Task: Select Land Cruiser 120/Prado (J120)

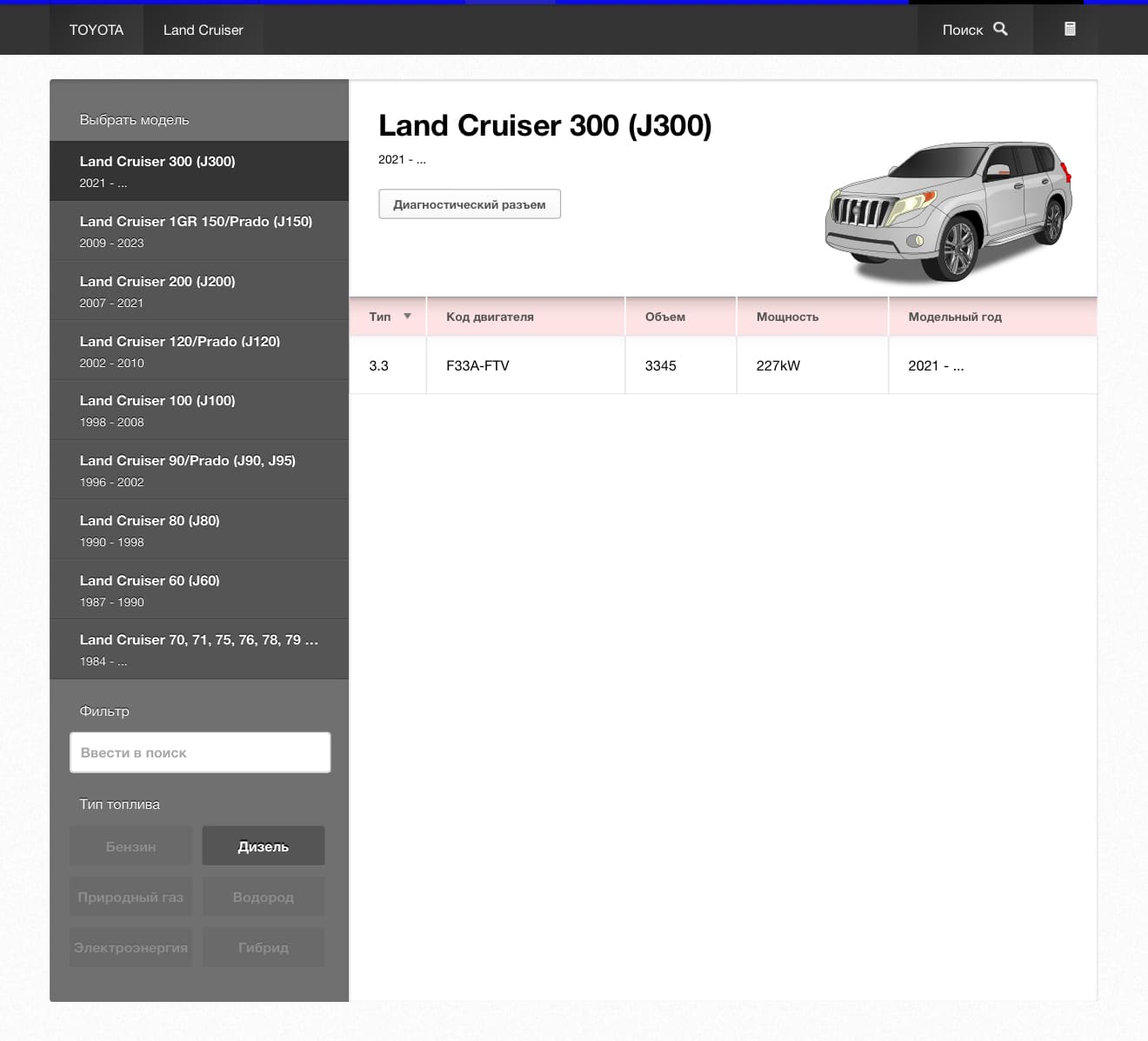Action: tap(199, 351)
